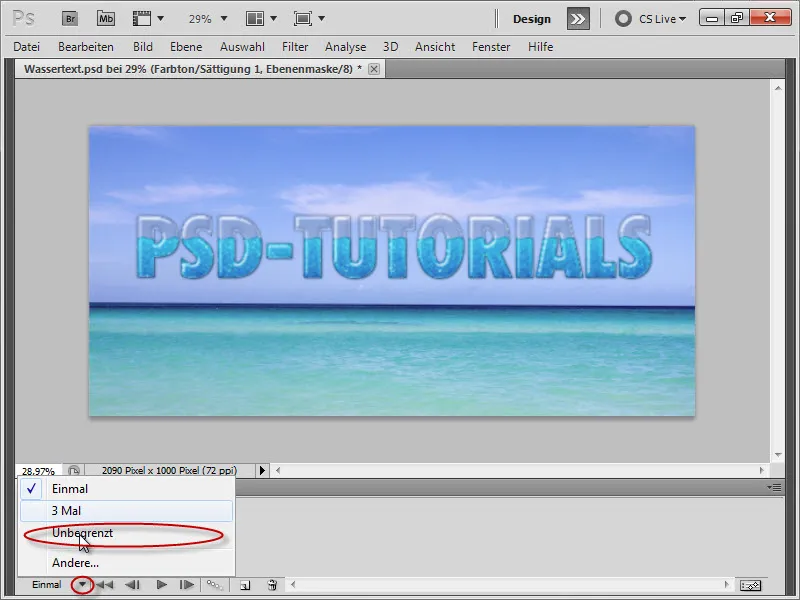Choose 3 Mal in the loop menu
Screen dimensions: 800x600
(127, 511)
